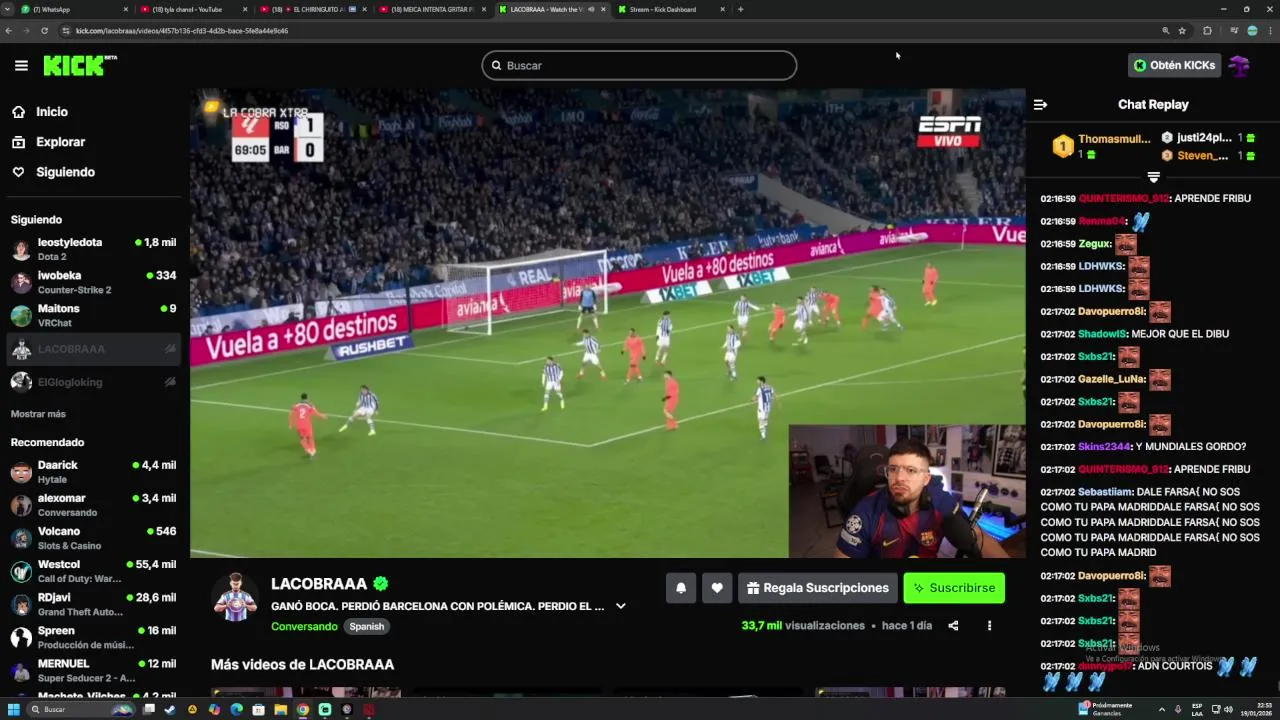Screen dimensions: 1280x720
Task: Open recommended channel alexomar
Action: click(x=93, y=505)
